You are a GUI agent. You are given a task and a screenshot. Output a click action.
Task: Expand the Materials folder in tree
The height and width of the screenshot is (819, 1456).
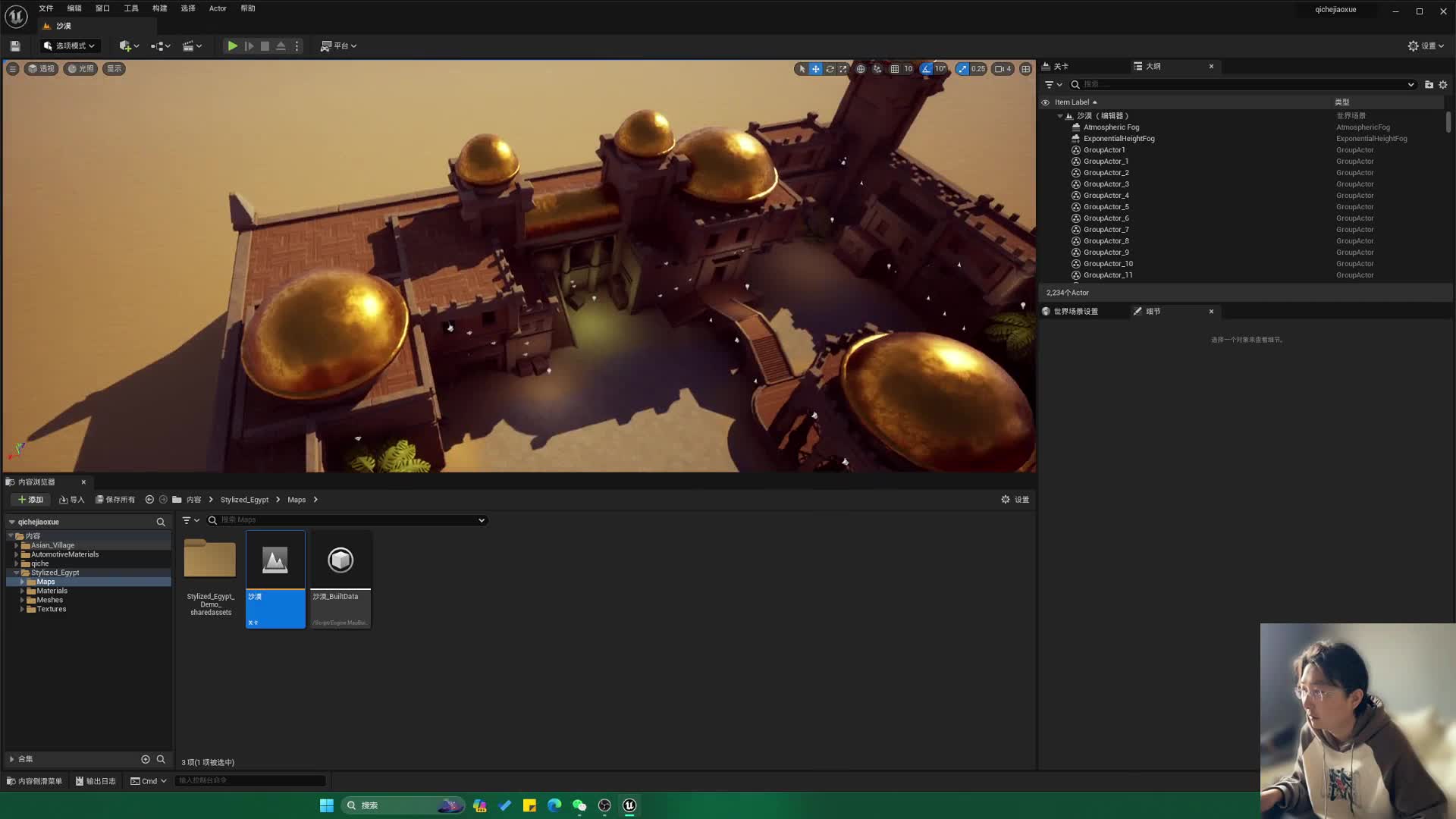coord(22,591)
